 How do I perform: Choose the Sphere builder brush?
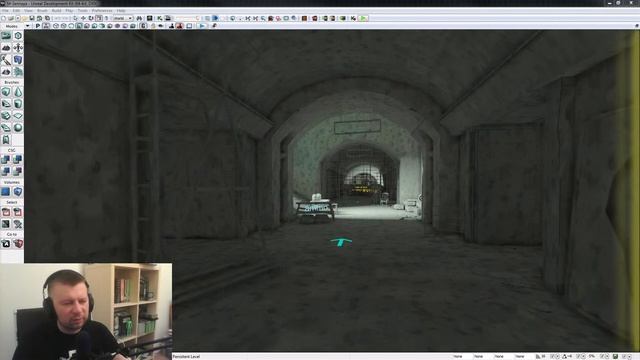pos(18,128)
